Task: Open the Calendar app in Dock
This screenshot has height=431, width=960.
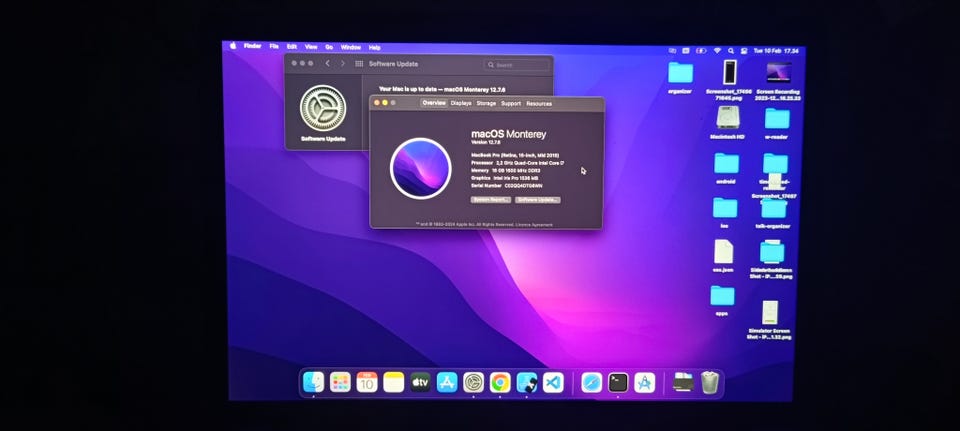Action: click(x=367, y=382)
